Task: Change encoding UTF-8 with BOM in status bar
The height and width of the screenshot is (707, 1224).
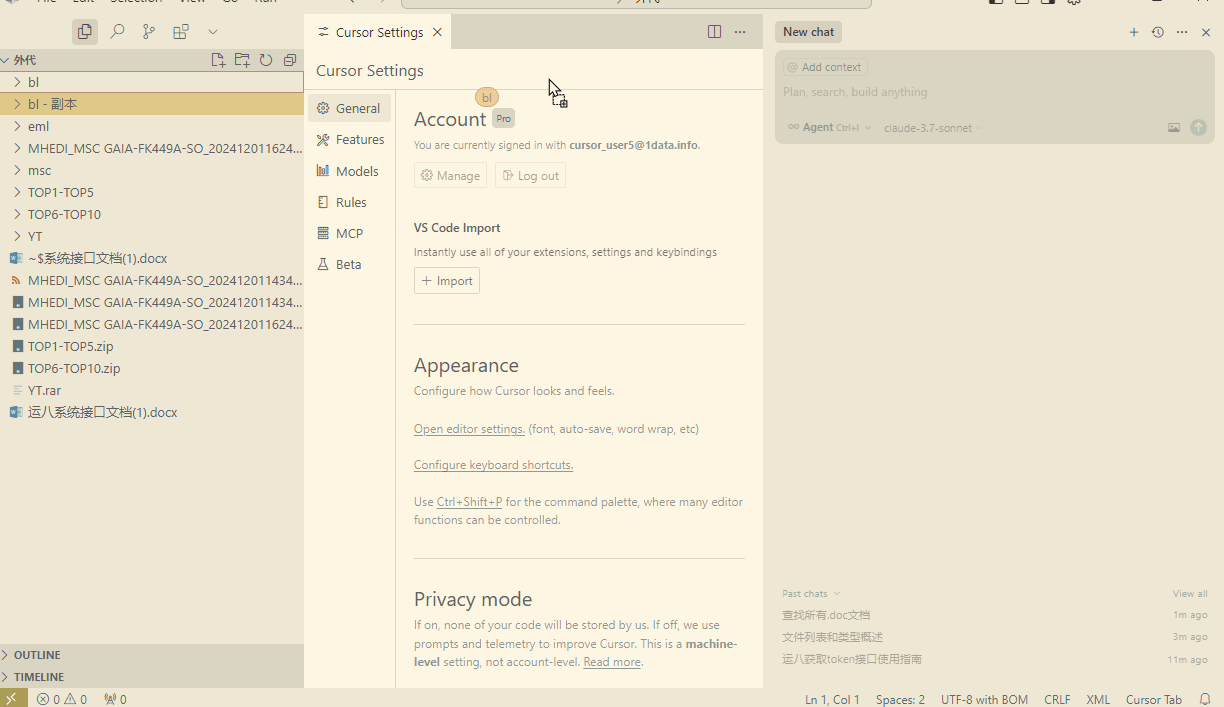Action: coord(984,699)
